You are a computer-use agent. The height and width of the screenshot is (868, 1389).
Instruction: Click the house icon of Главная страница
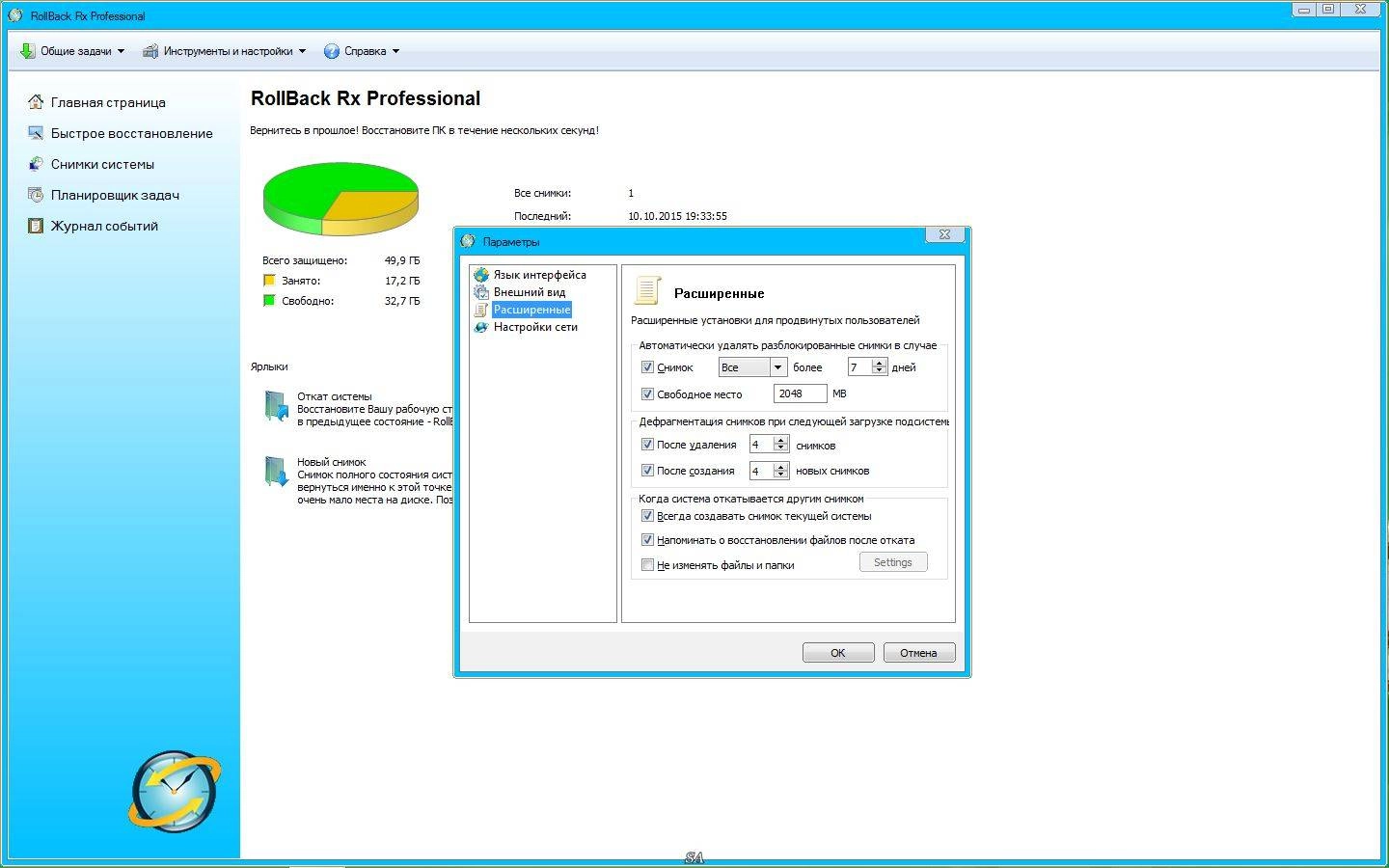point(36,102)
